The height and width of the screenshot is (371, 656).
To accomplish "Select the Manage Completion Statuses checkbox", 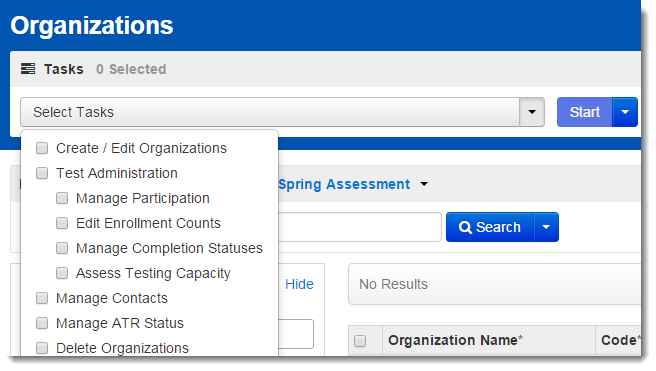I will [62, 248].
